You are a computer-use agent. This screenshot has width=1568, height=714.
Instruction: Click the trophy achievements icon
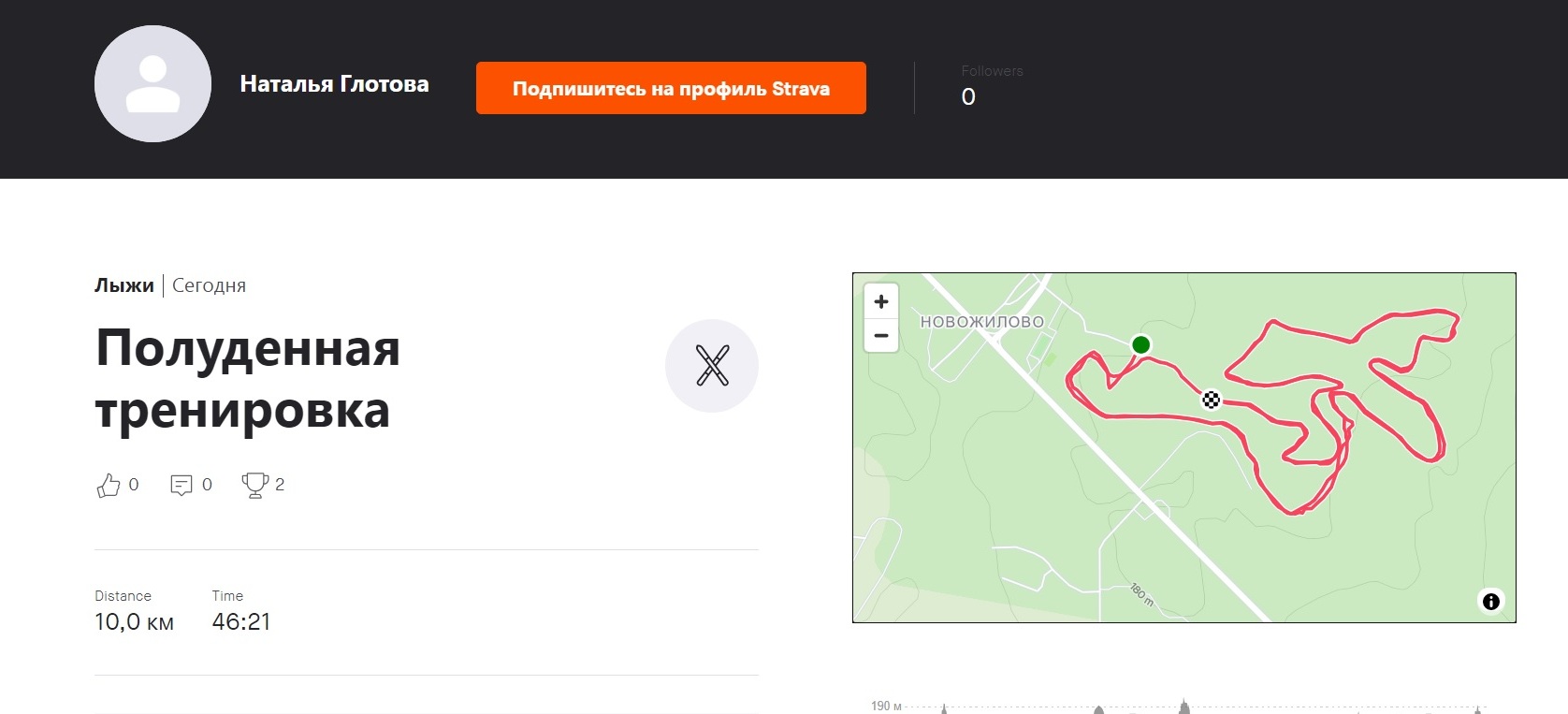pos(254,485)
